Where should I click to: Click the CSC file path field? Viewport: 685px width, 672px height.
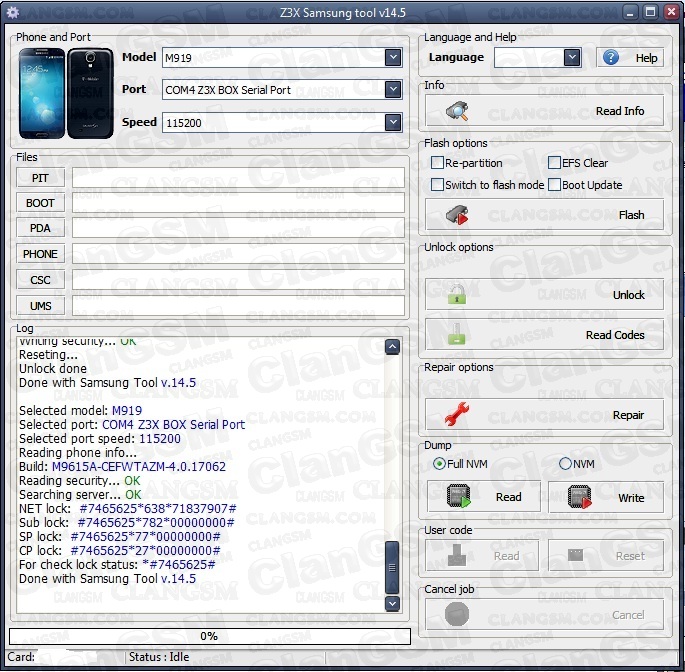(238, 280)
